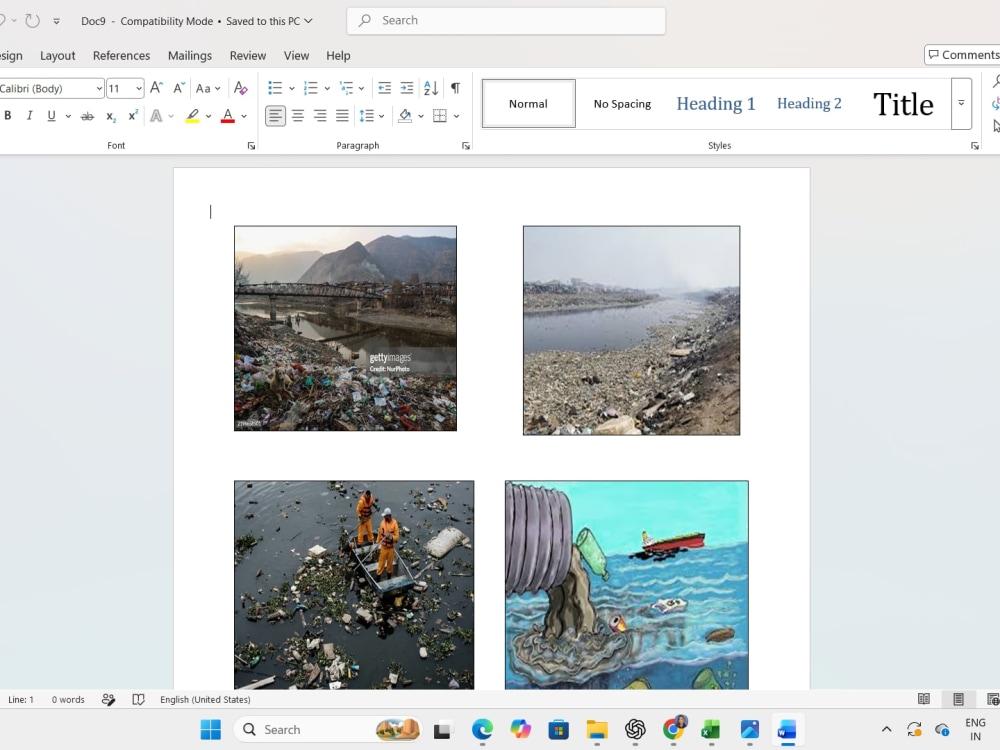Click Shading paint bucket icon

pyautogui.click(x=405, y=116)
